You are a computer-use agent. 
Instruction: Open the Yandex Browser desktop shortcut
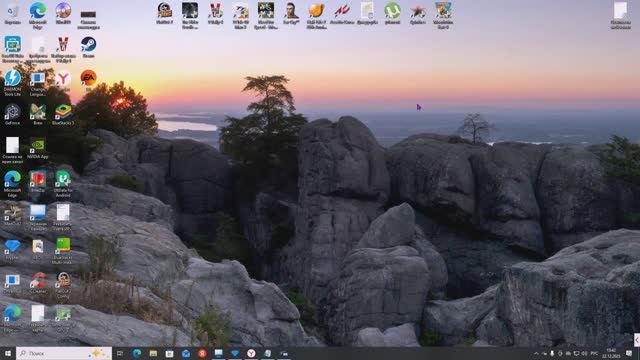[x=63, y=80]
